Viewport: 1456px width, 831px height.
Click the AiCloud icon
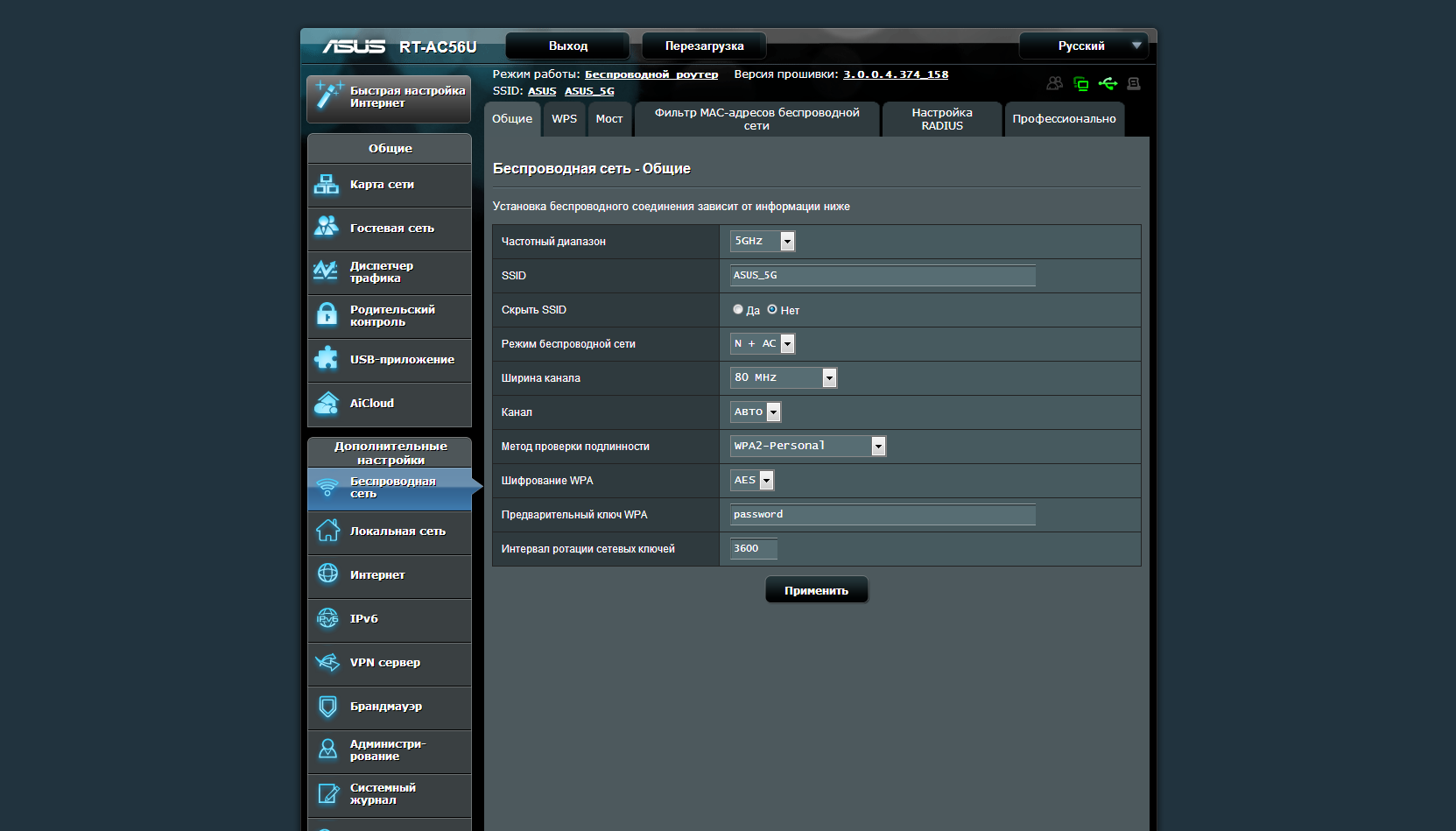click(327, 403)
